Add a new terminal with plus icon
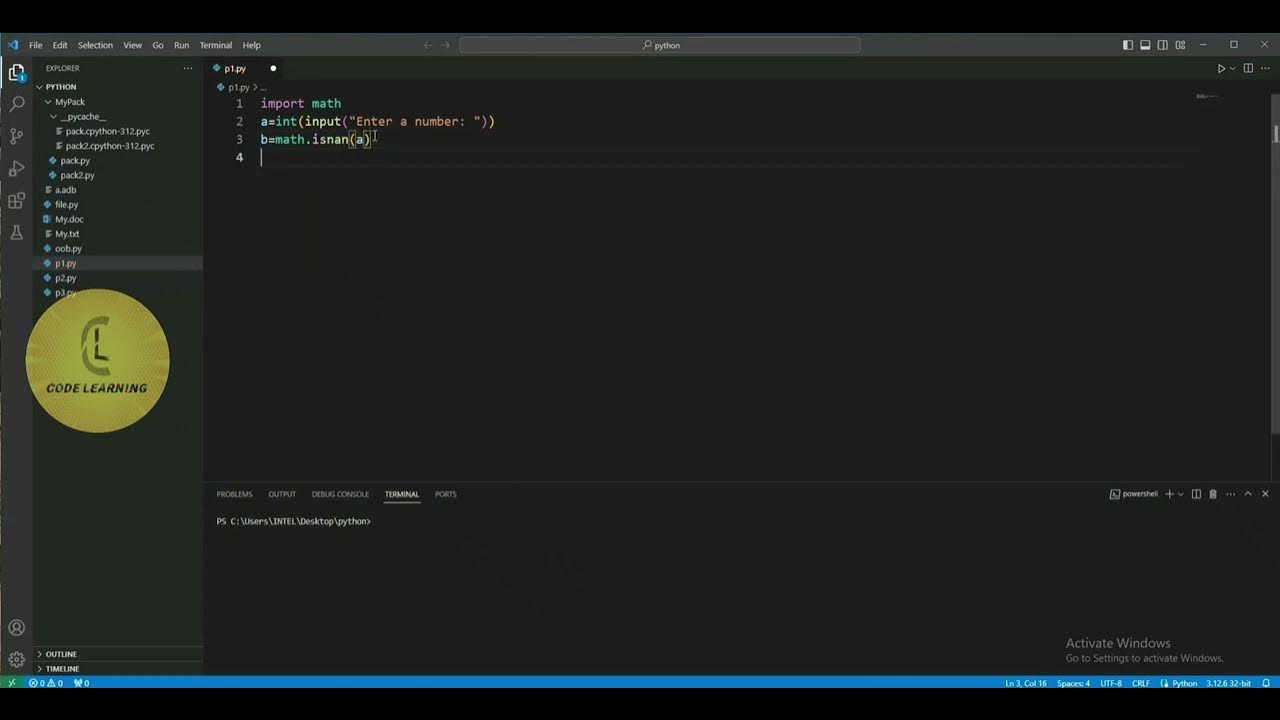1280x720 pixels. 1169,494
